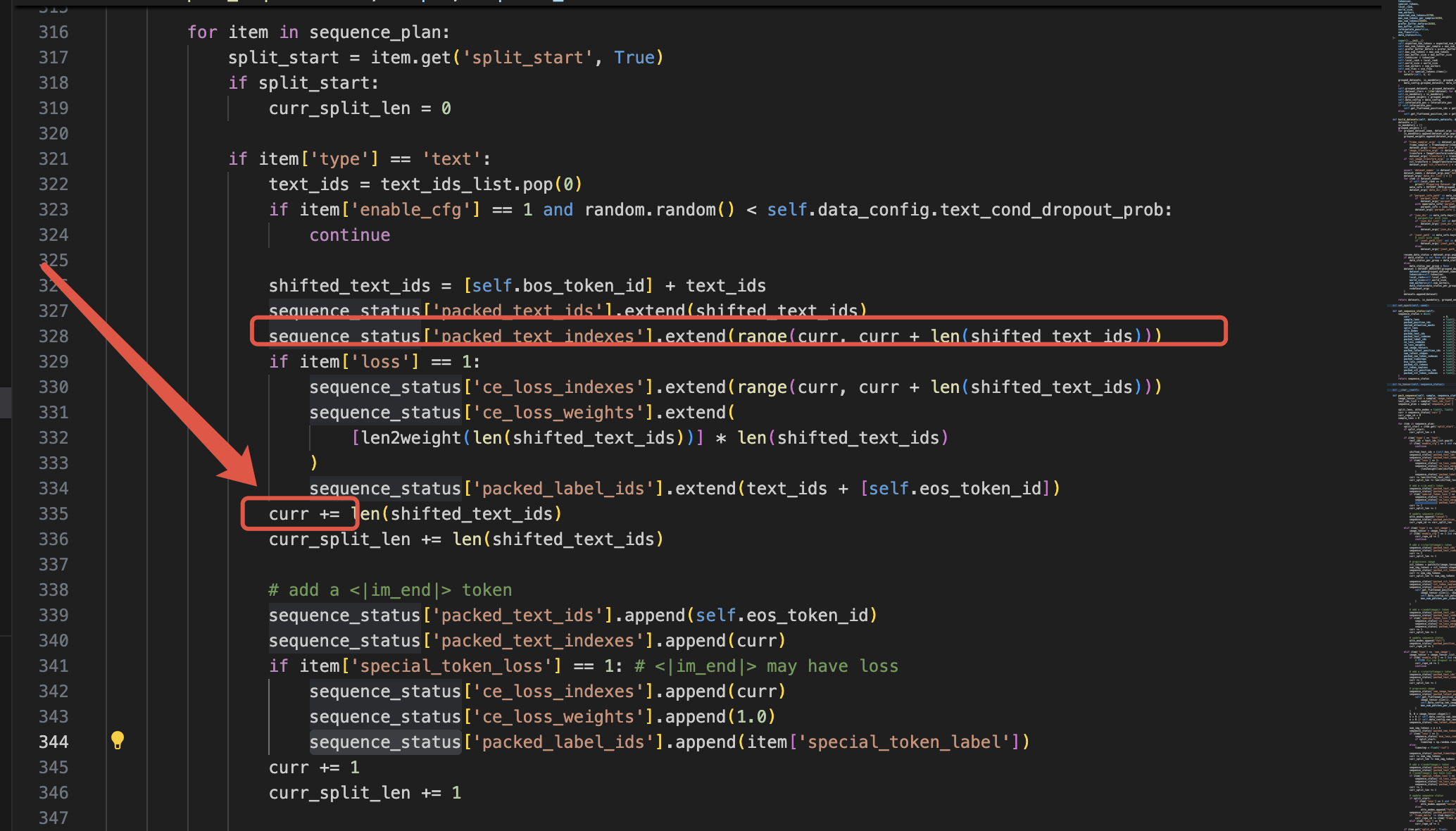The width and height of the screenshot is (1456, 831).
Task: Place cursor on 'sequence_plan' in the for loop
Action: click(x=375, y=32)
